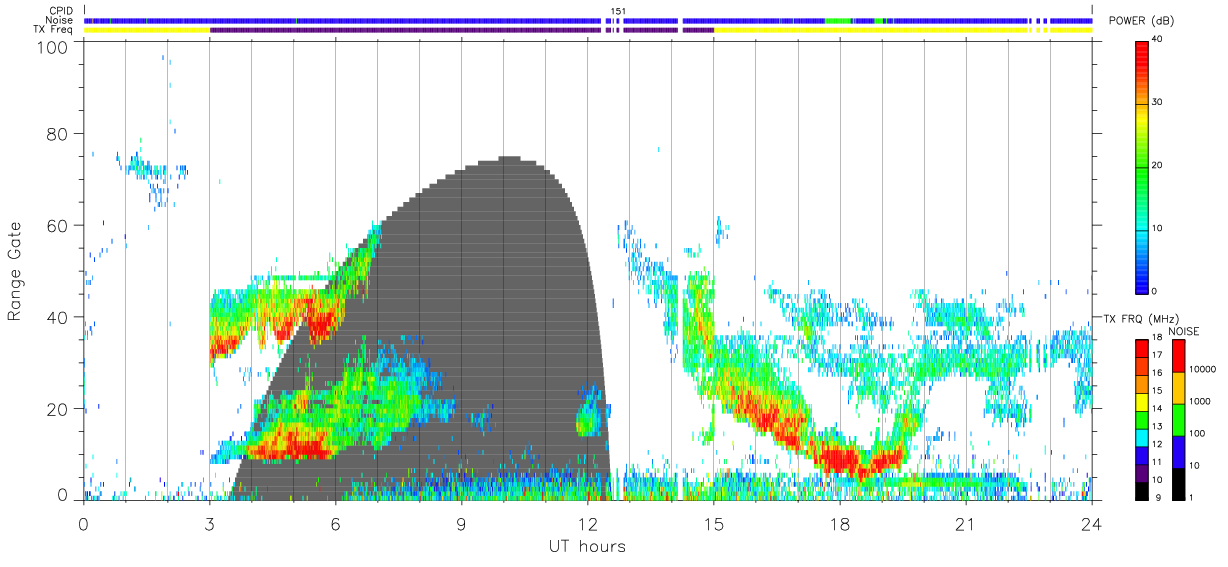Click the 0 tick on UT hours axis
Screen dimensions: 1228x567
click(83, 523)
